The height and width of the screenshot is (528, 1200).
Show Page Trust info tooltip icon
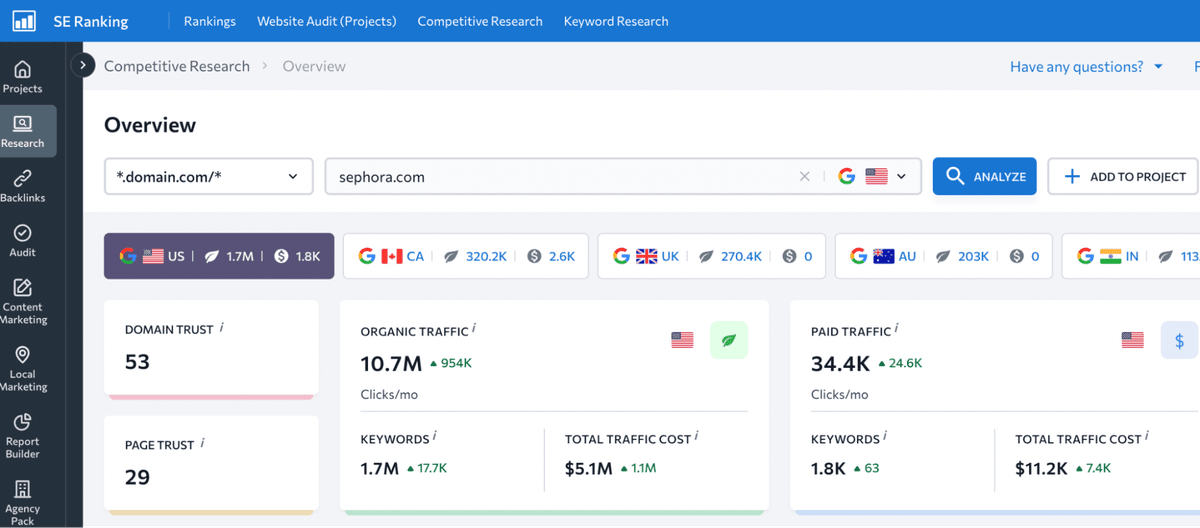pyautogui.click(x=203, y=443)
